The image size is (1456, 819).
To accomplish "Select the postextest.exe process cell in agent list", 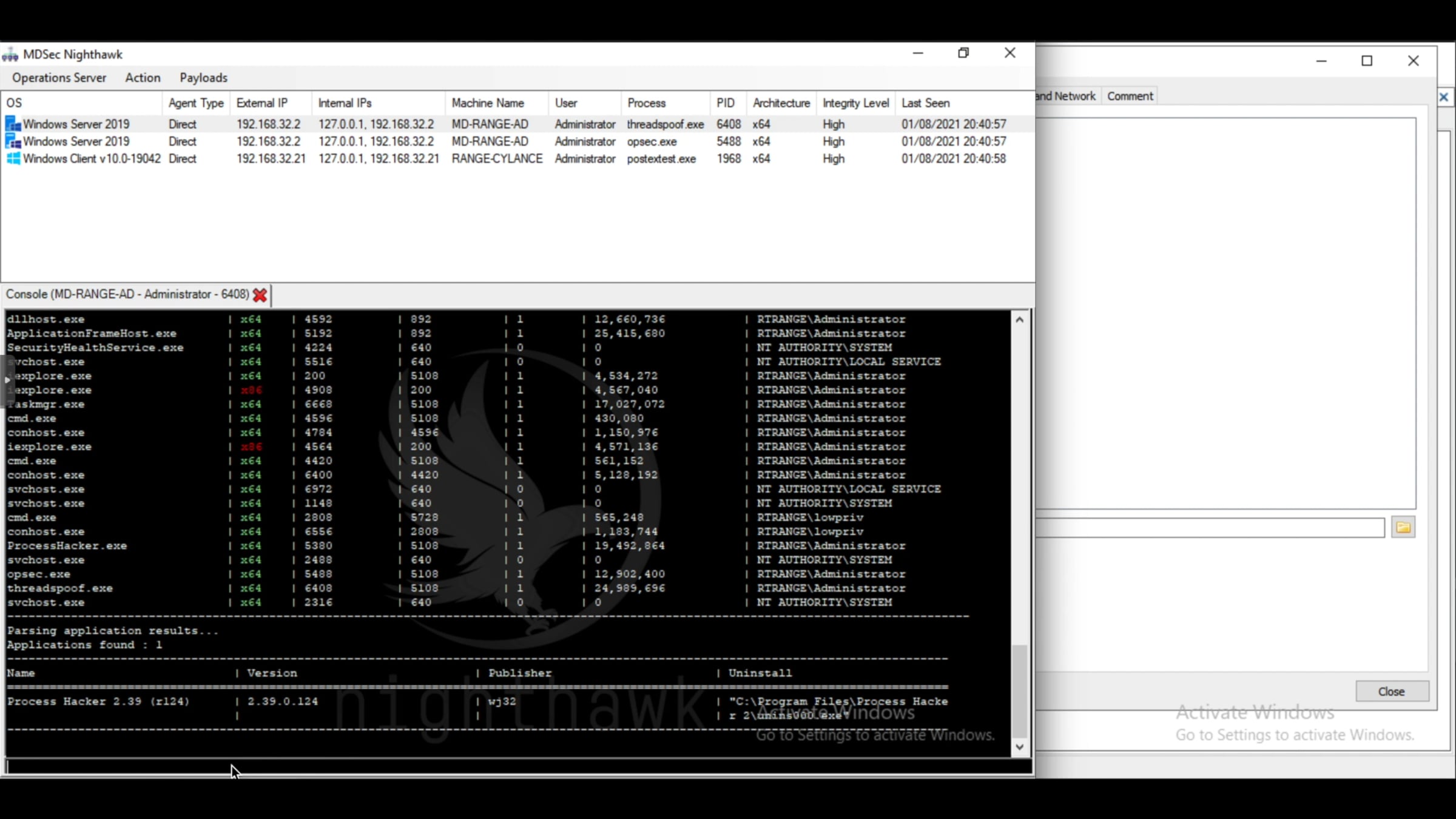I will point(661,159).
